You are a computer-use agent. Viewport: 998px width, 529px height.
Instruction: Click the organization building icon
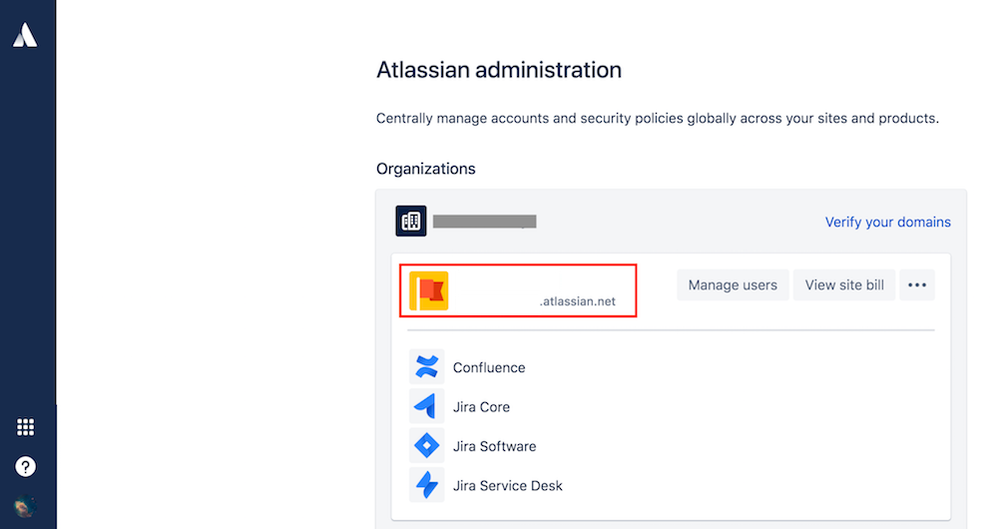(411, 221)
